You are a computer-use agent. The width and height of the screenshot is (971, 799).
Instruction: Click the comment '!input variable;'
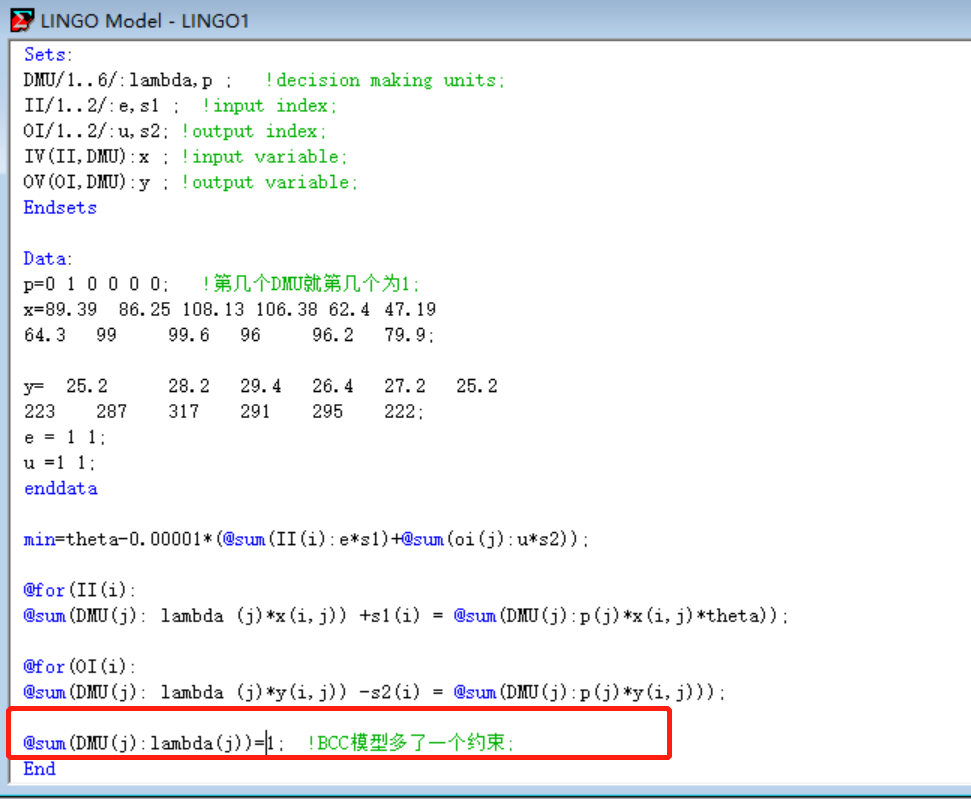(264, 157)
